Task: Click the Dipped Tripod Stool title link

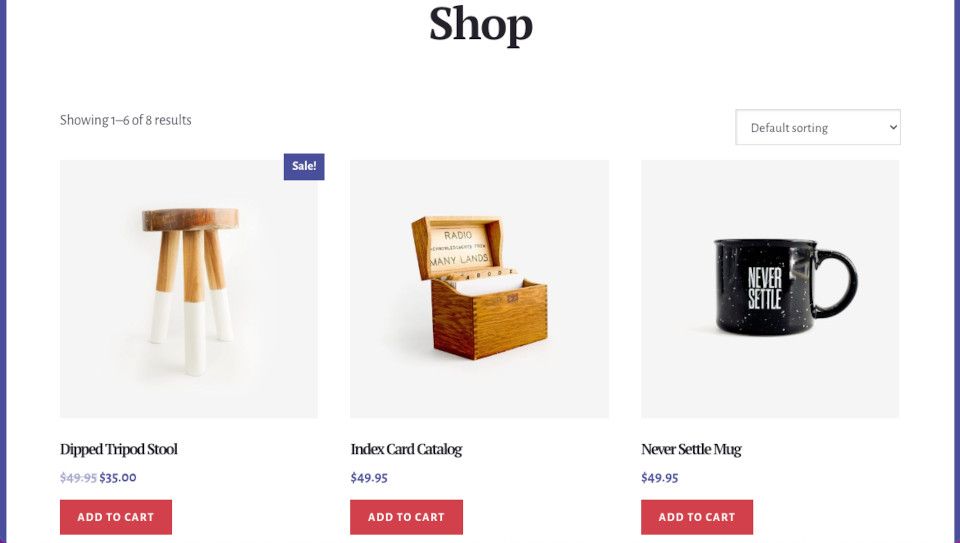Action: [x=119, y=449]
